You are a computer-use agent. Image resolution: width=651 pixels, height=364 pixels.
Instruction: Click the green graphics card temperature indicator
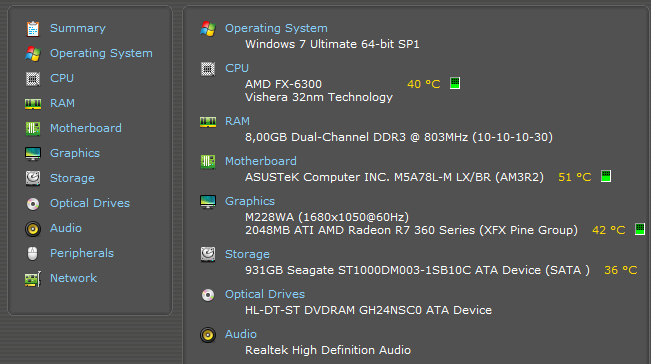click(x=640, y=229)
